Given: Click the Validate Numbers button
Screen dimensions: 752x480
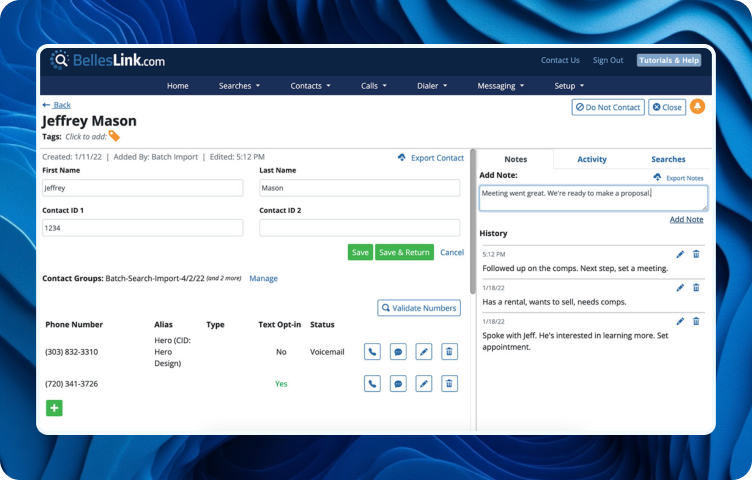Looking at the screenshot, I should point(419,308).
